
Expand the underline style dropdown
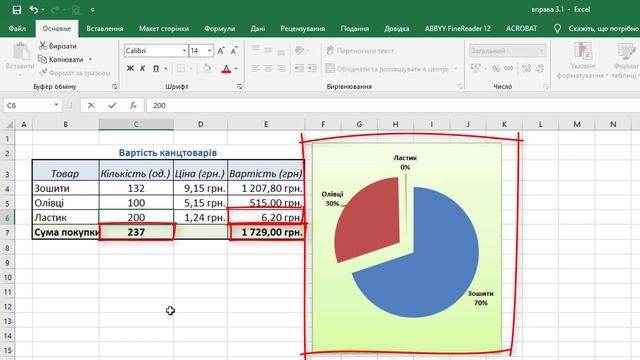166,69
